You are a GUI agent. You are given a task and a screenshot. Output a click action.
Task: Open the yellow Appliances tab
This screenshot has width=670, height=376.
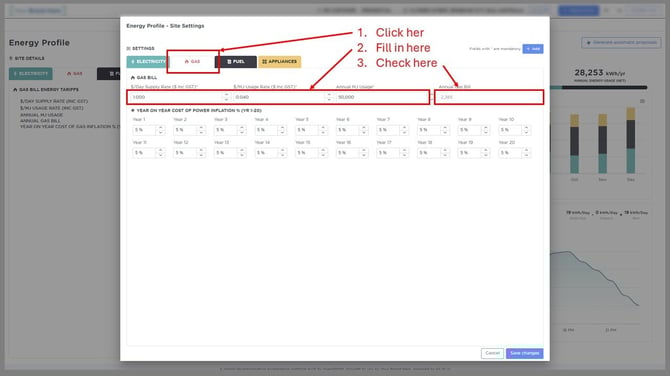(x=279, y=62)
